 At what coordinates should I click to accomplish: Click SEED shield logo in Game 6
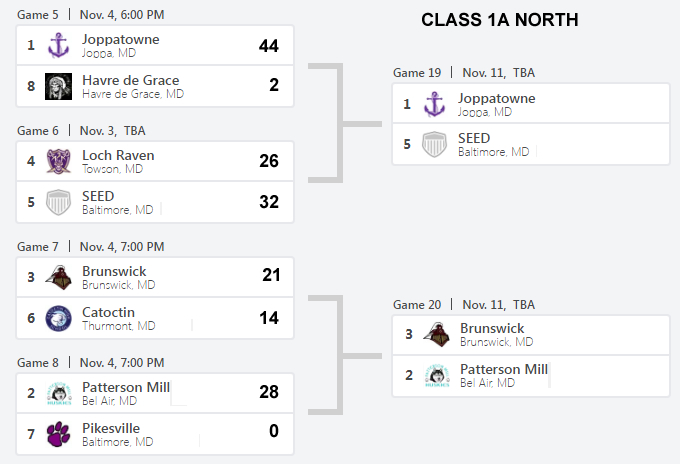[58, 202]
